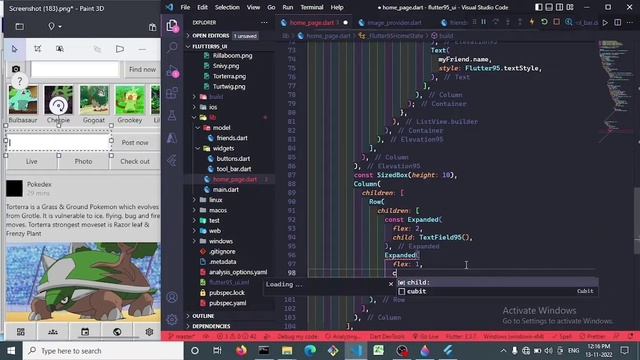
Task: Toggle the bottom panel layout icon
Action: 549,7
